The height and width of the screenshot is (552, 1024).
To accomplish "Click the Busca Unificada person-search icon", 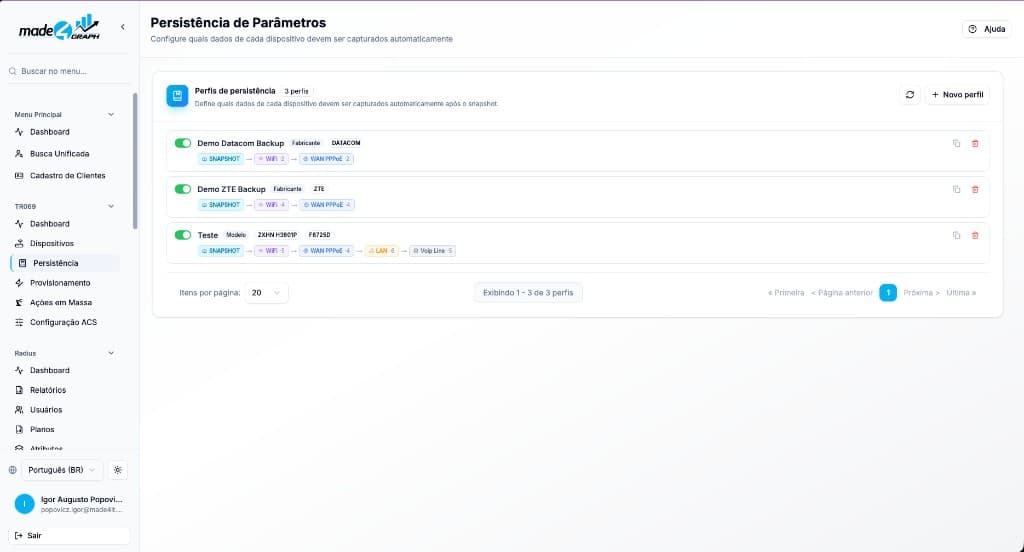I will tap(19, 154).
